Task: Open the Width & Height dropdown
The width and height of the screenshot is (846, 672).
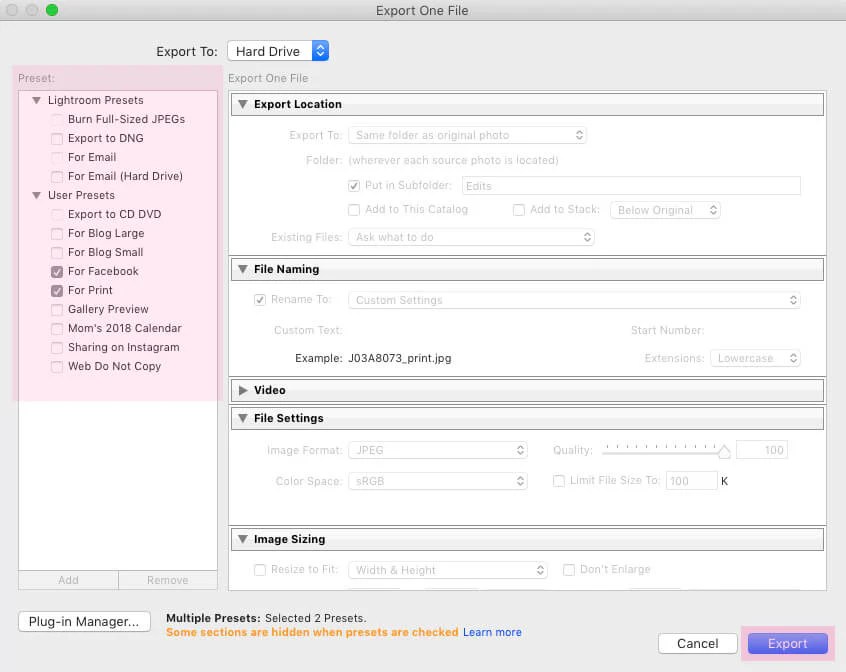Action: 448,571
